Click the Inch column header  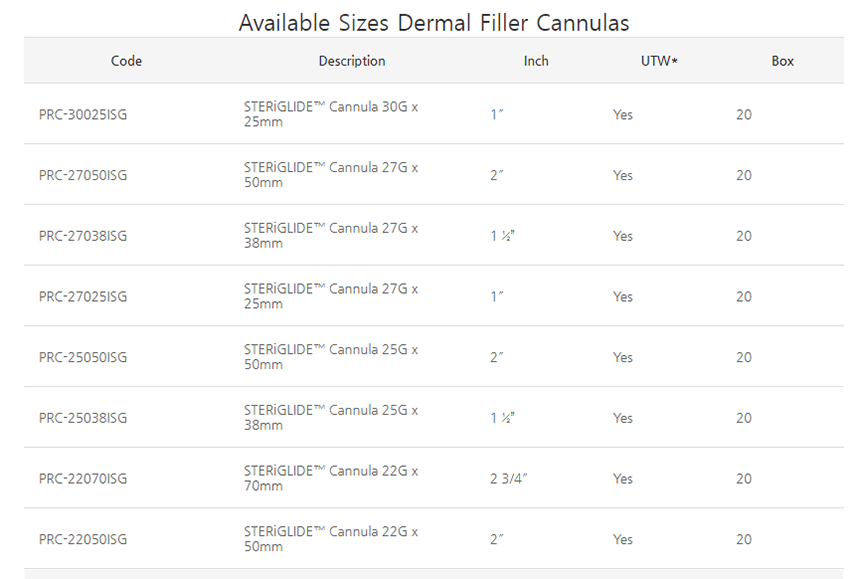click(x=536, y=61)
